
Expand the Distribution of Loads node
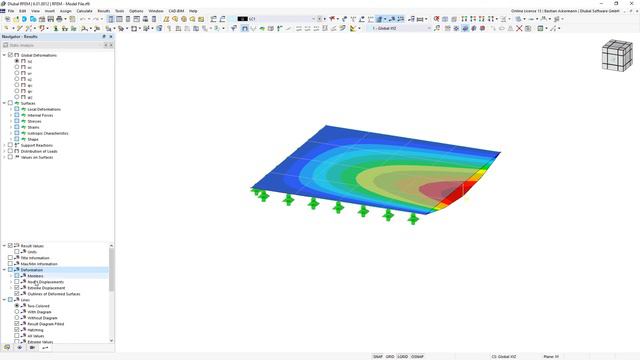point(4,151)
